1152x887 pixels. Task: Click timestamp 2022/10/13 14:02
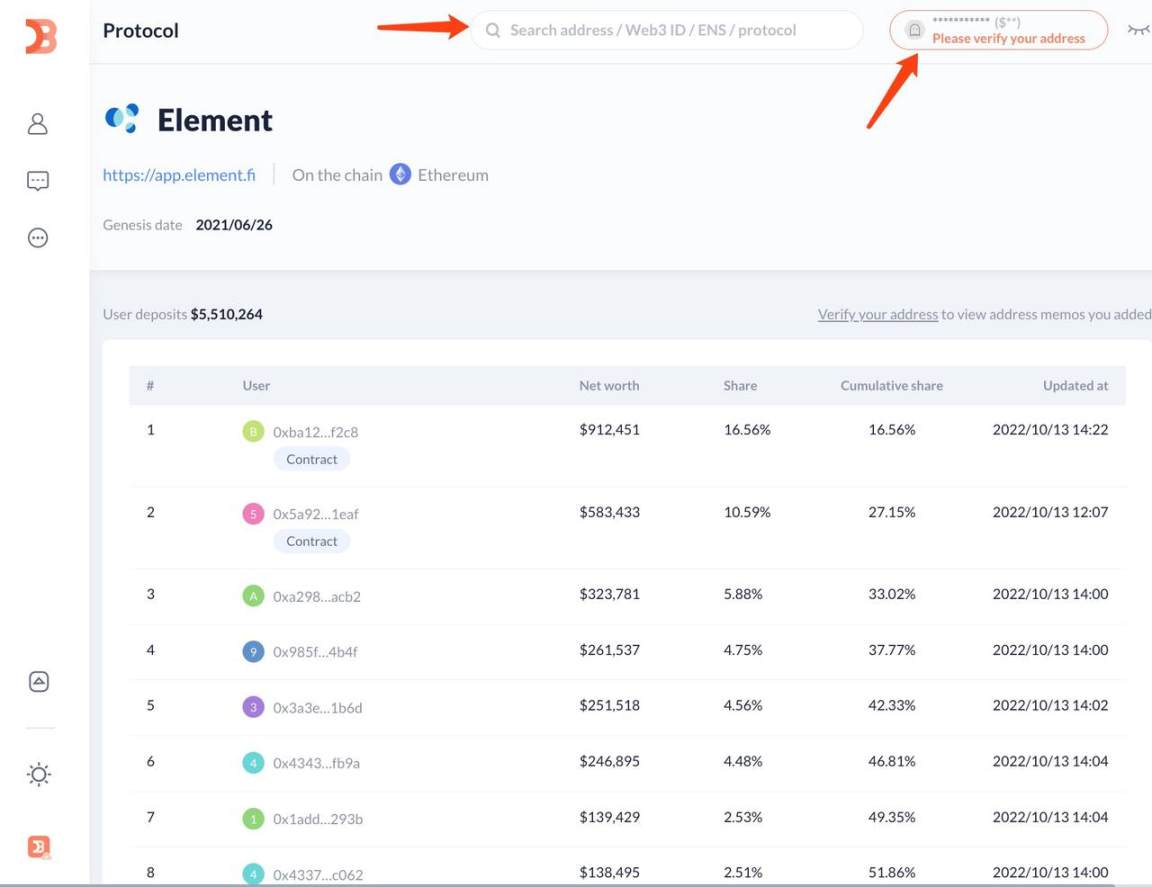(x=1050, y=705)
